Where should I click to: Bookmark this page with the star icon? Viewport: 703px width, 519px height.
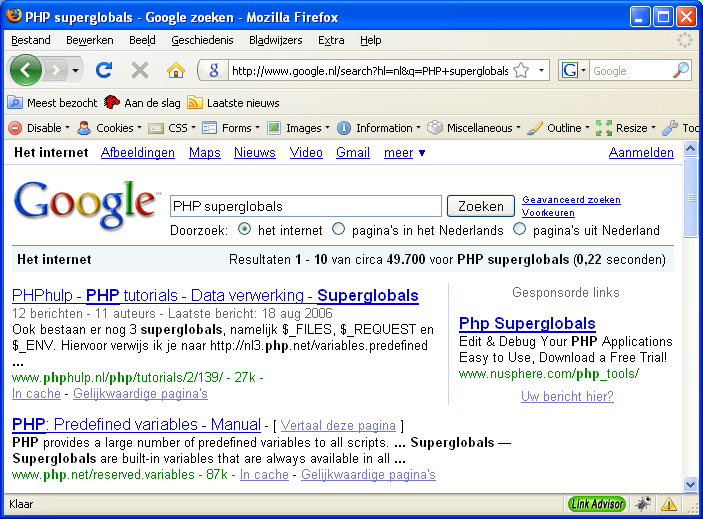pos(519,71)
